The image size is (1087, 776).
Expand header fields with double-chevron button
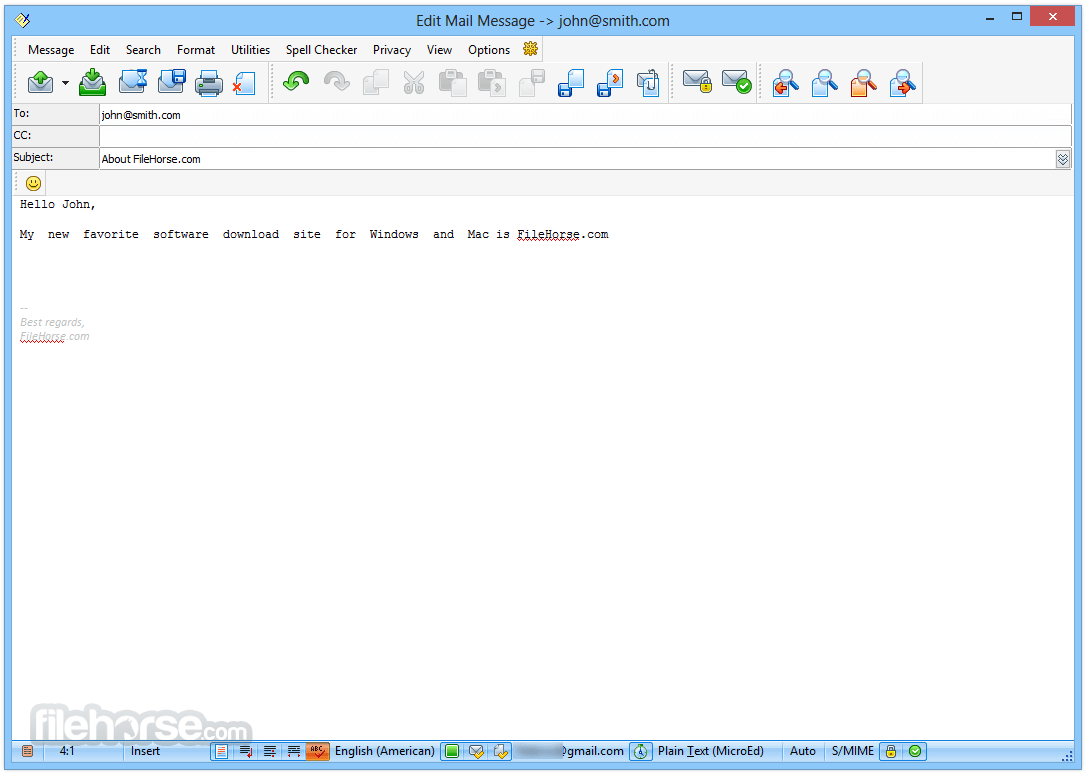1063,159
